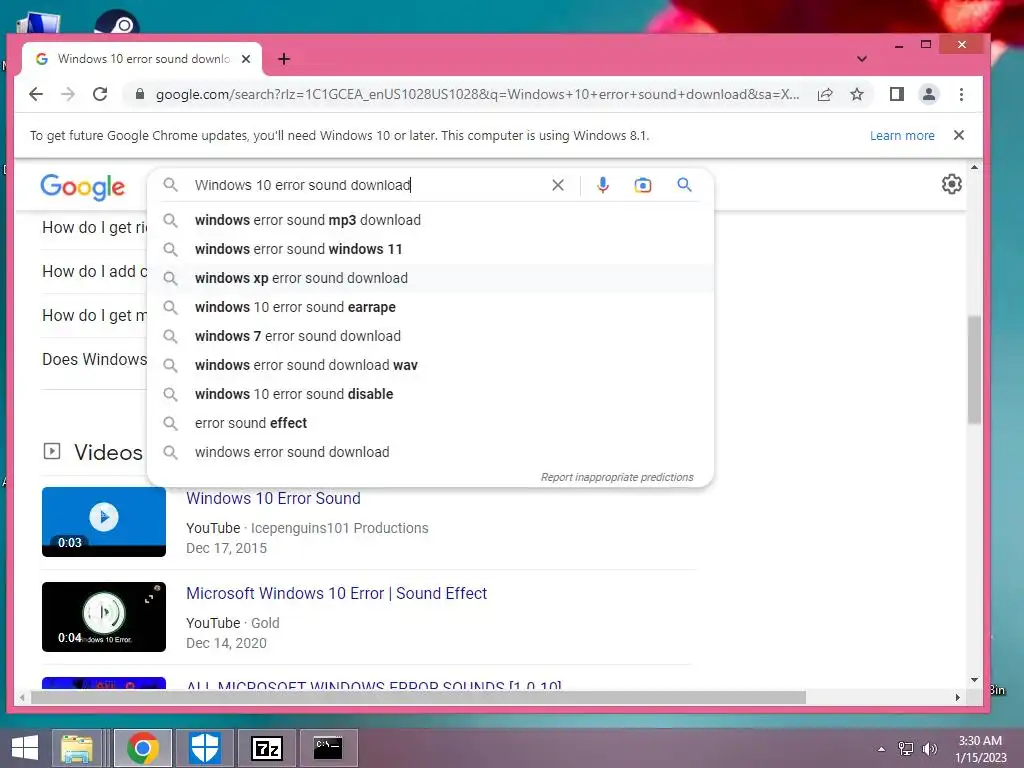
Task: Open the volume control in system tray
Action: point(929,748)
